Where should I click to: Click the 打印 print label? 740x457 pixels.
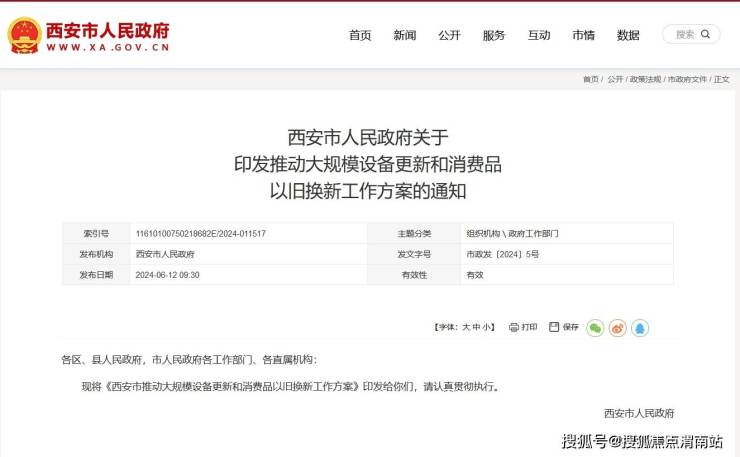point(529,327)
